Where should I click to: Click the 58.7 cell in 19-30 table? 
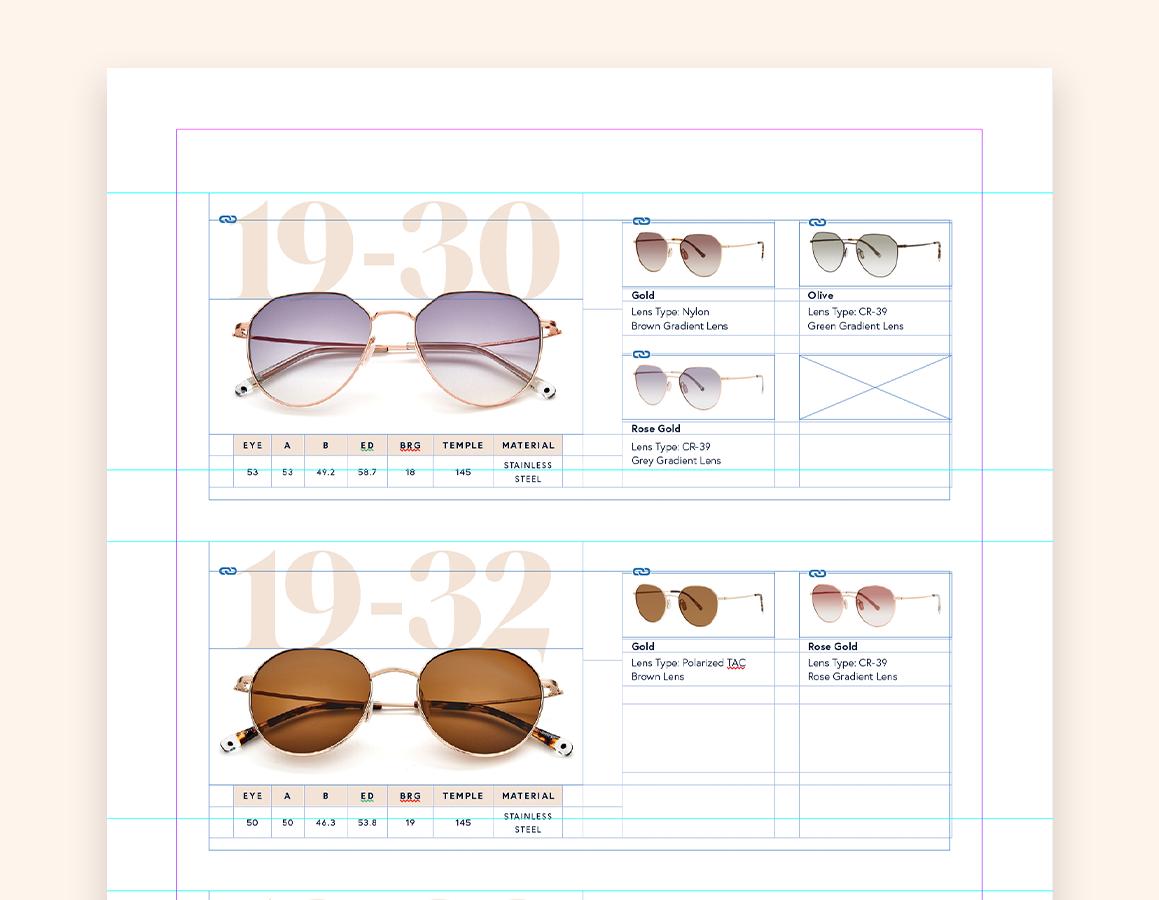coord(367,472)
